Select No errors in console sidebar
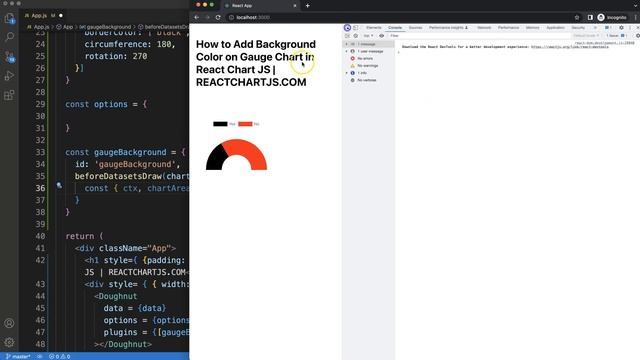 [364, 58]
